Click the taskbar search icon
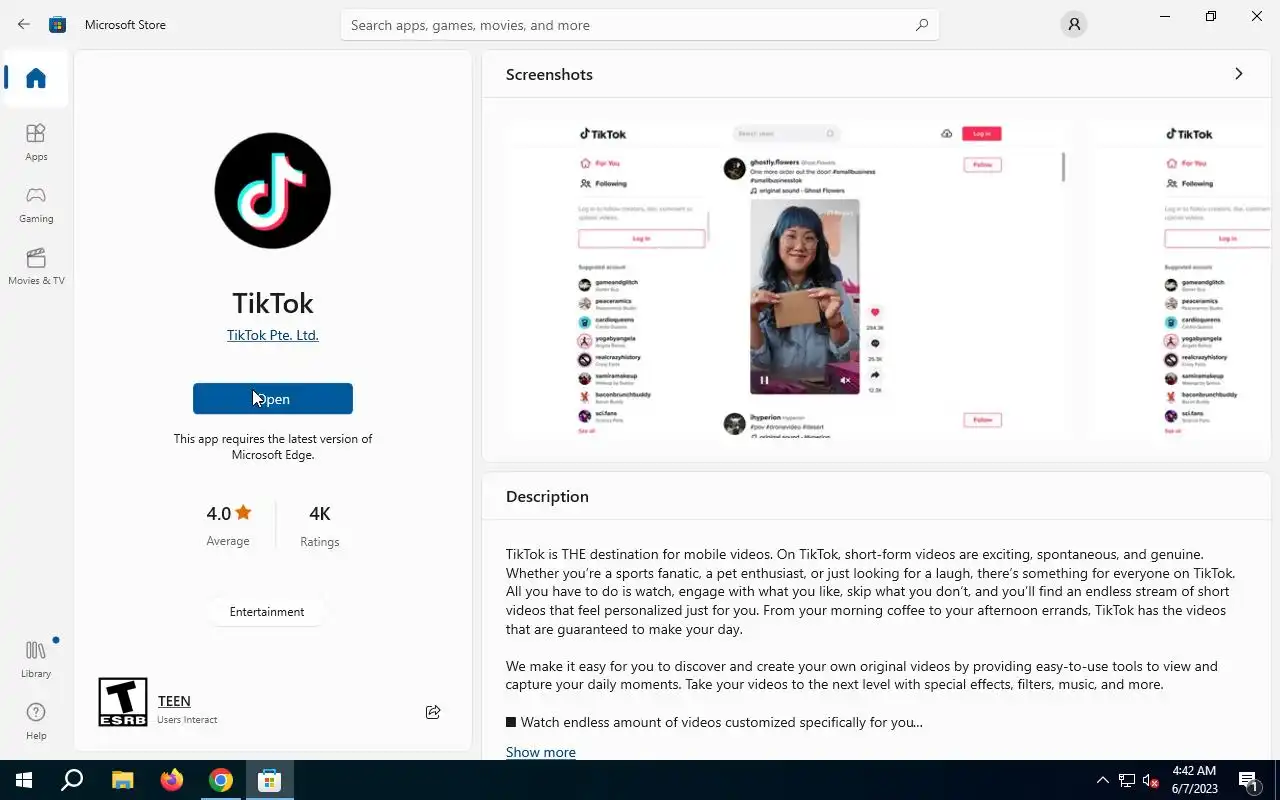1280x800 pixels. point(72,780)
